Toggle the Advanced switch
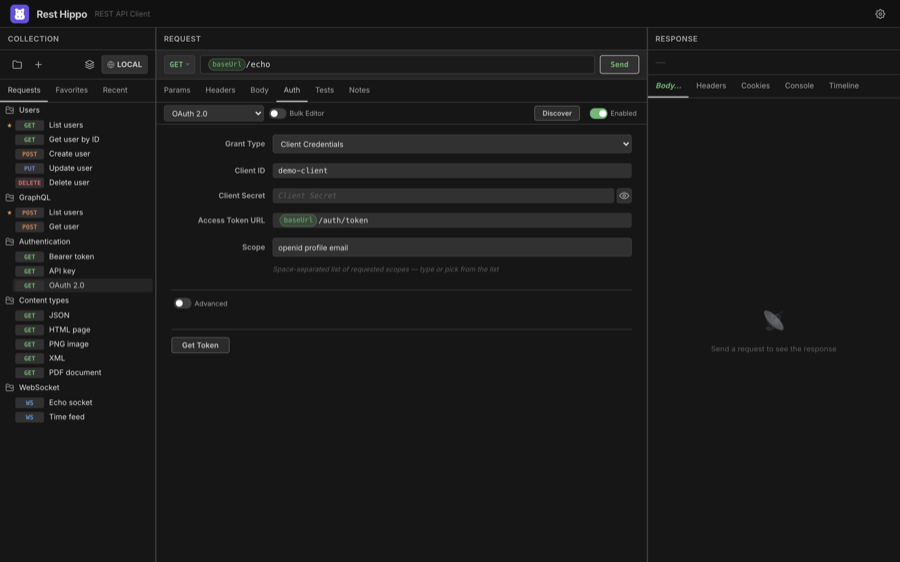Viewport: 900px width, 562px height. [x=183, y=303]
